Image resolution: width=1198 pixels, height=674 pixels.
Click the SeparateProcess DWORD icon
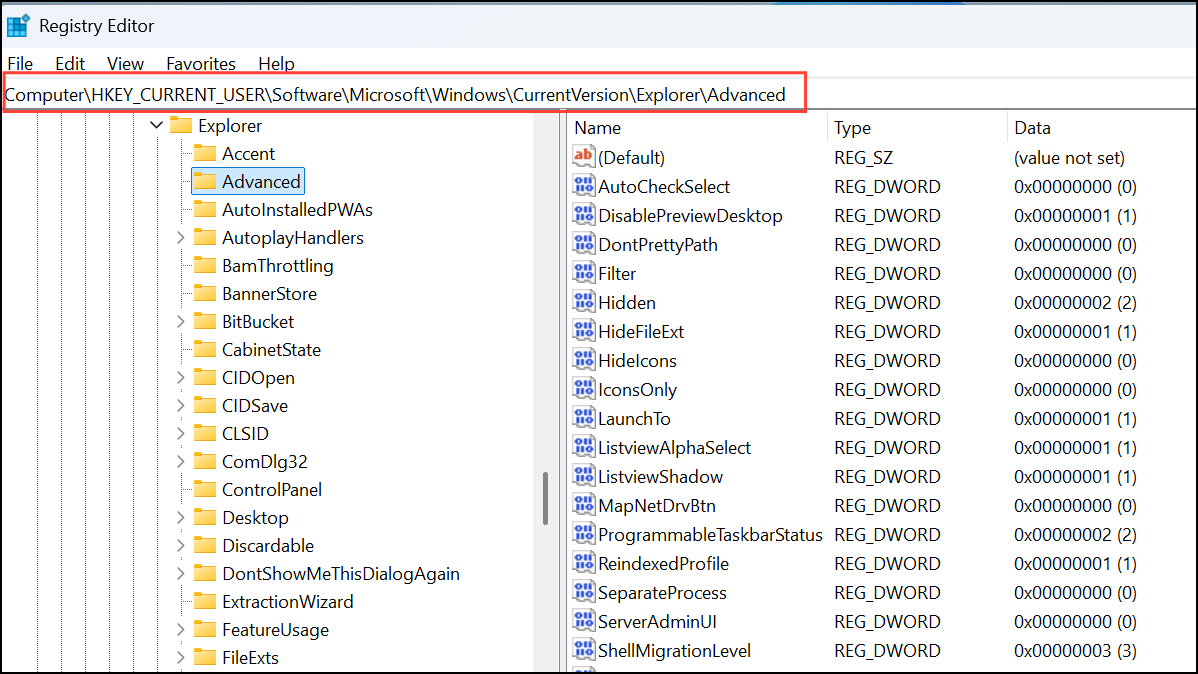(x=584, y=592)
